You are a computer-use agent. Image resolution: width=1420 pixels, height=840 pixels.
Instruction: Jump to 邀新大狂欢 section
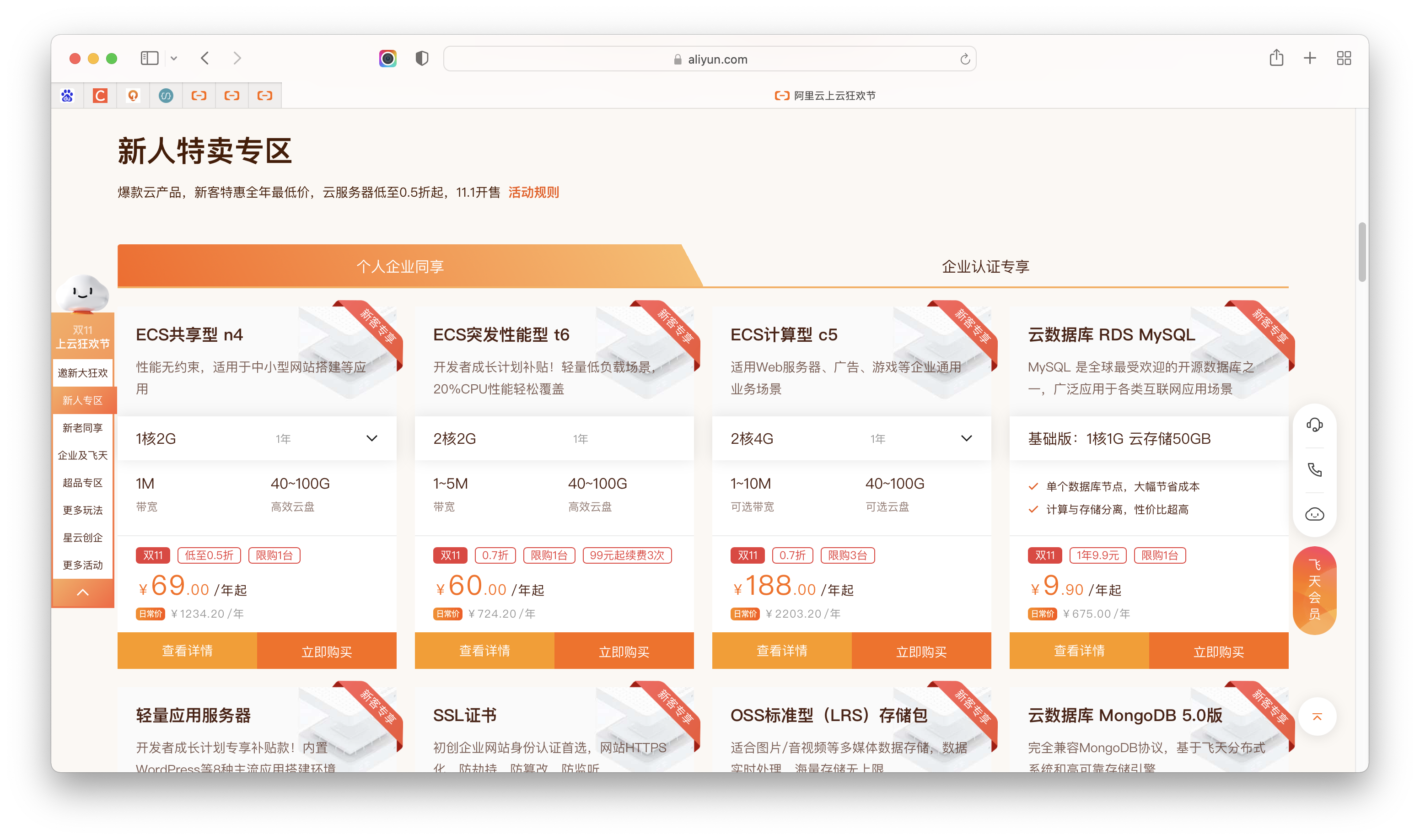83,373
